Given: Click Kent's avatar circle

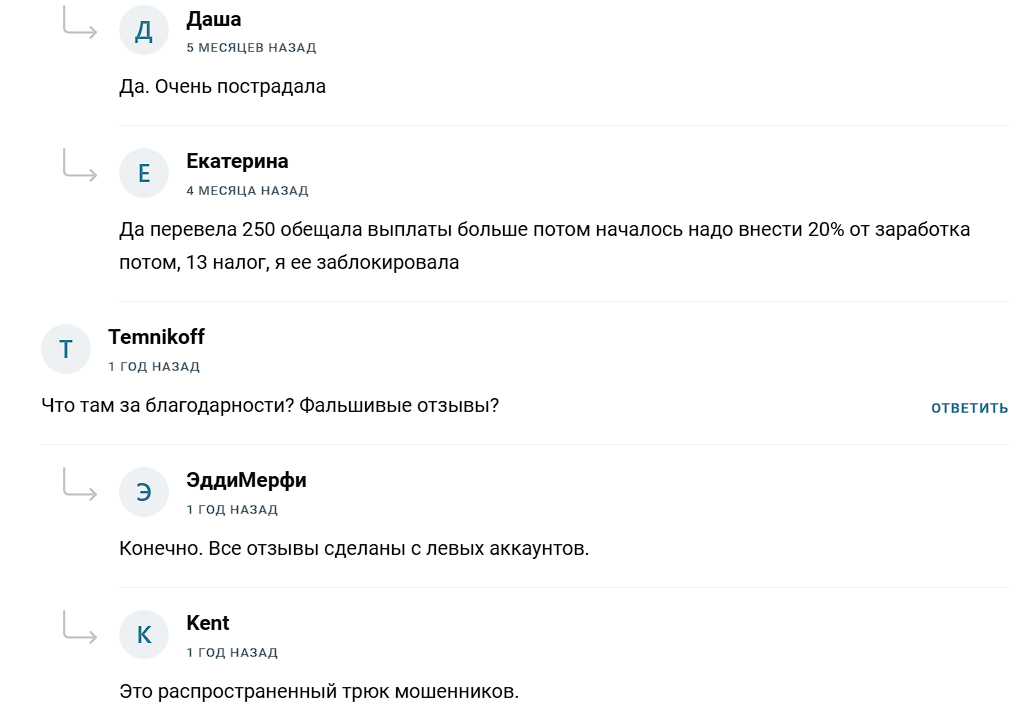Looking at the screenshot, I should tap(144, 635).
